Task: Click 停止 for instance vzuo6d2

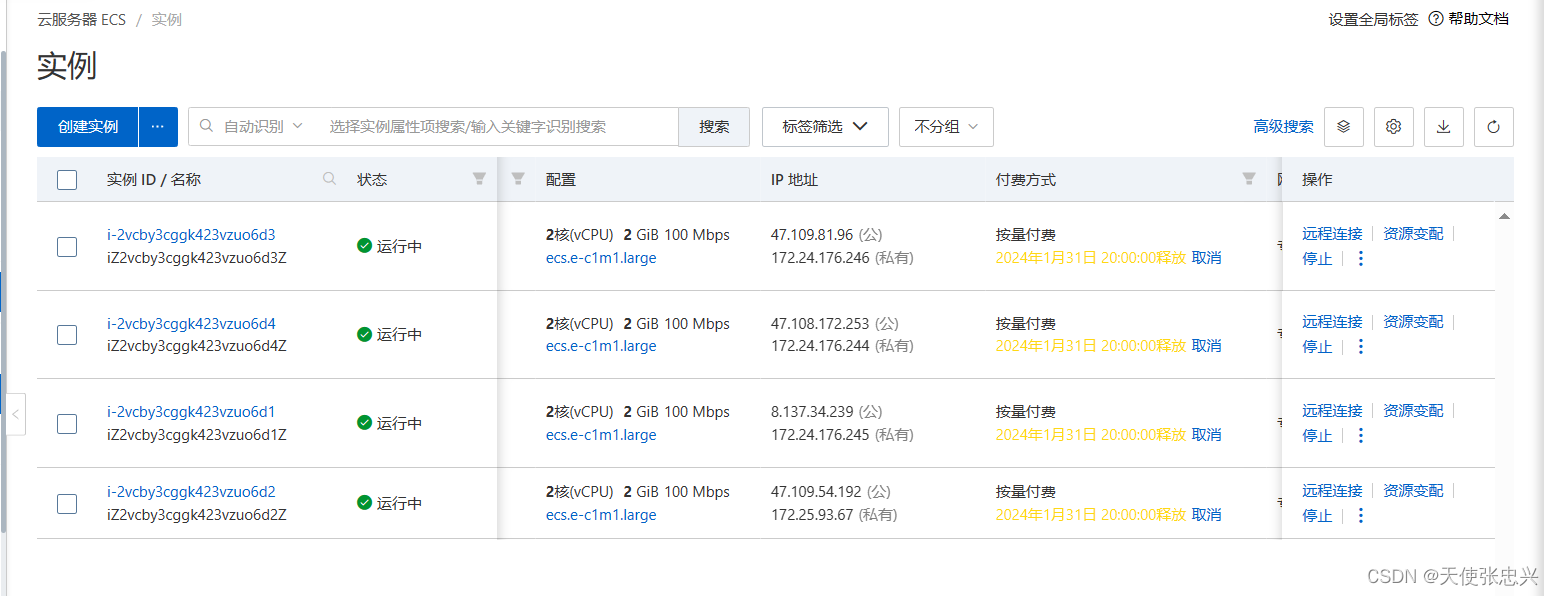Action: [x=1317, y=516]
